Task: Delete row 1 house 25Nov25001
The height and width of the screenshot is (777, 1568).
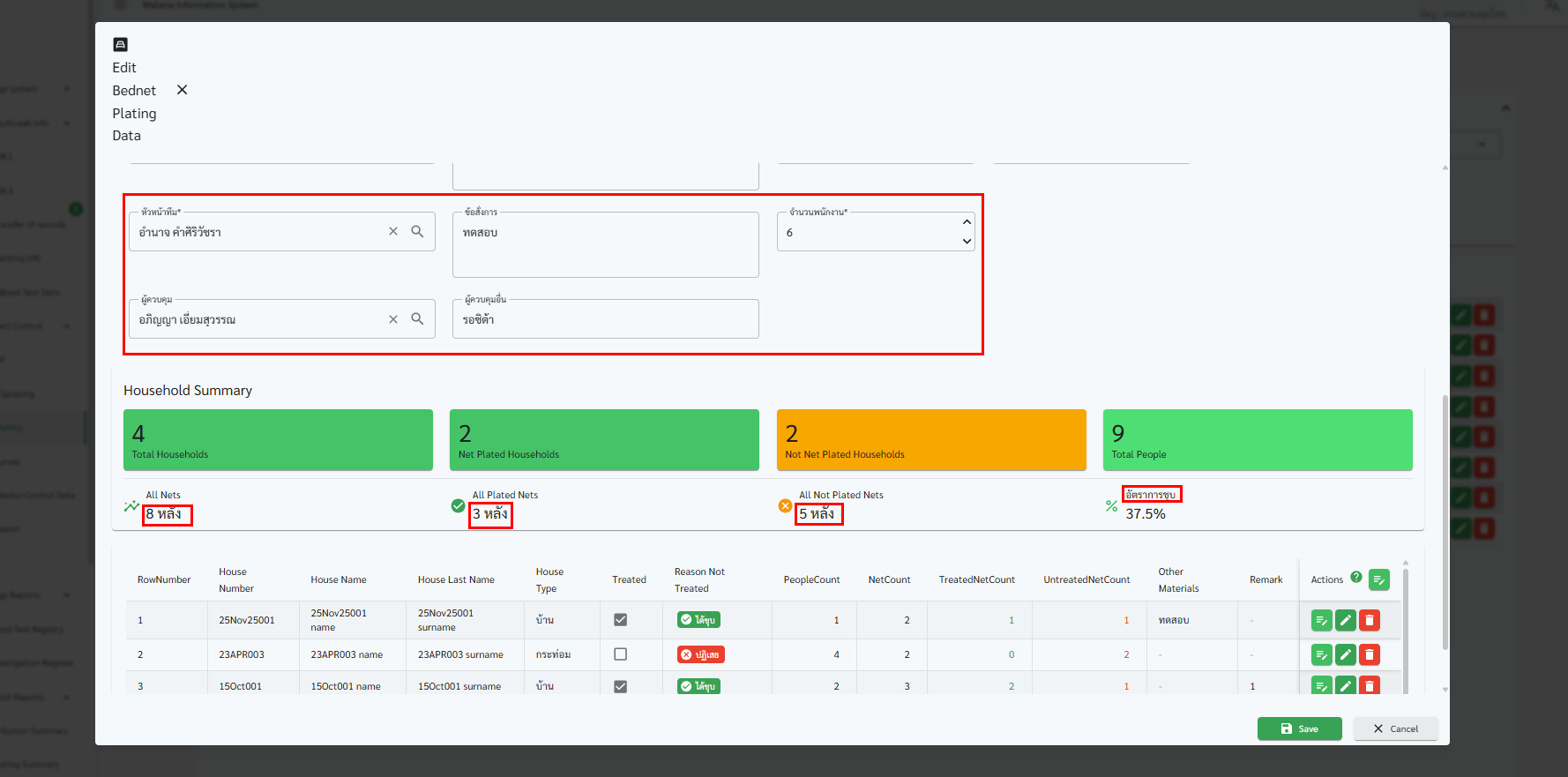Action: 1370,621
